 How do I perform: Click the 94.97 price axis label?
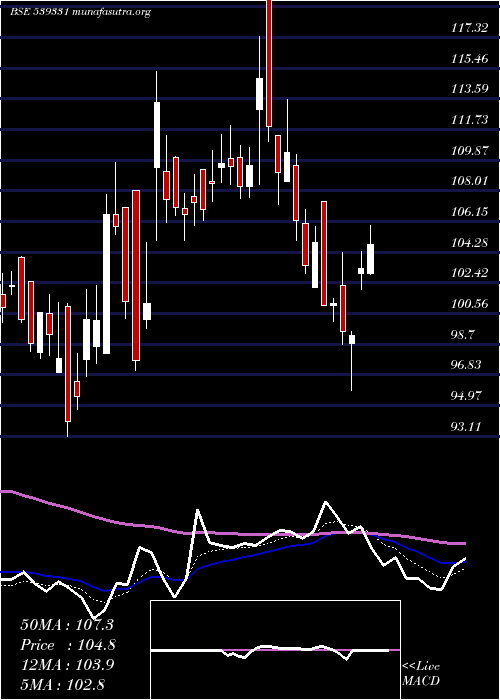click(467, 396)
